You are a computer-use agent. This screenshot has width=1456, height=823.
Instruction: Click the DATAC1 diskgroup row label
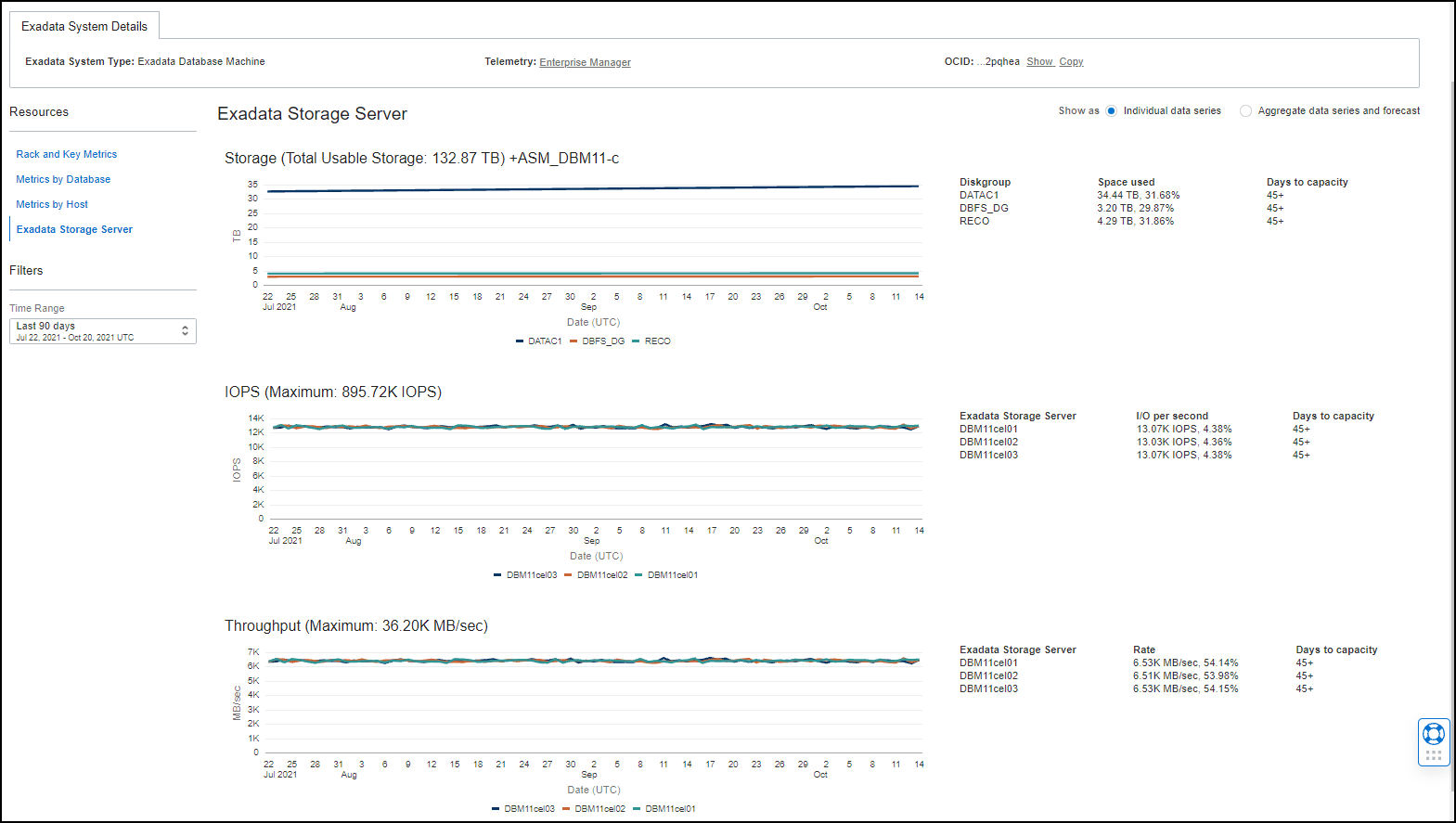[x=979, y=195]
